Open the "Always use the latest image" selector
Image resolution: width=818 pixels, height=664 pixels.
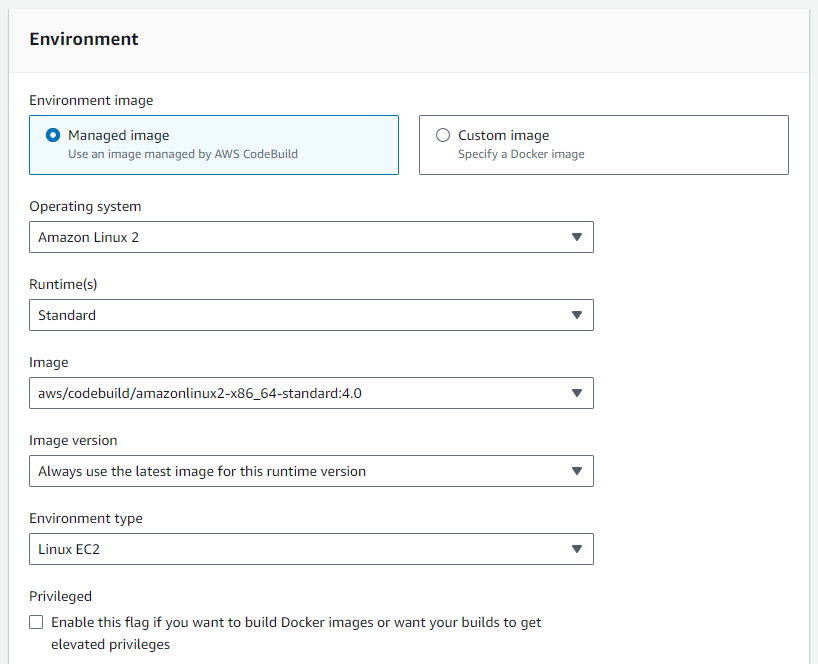coord(300,471)
